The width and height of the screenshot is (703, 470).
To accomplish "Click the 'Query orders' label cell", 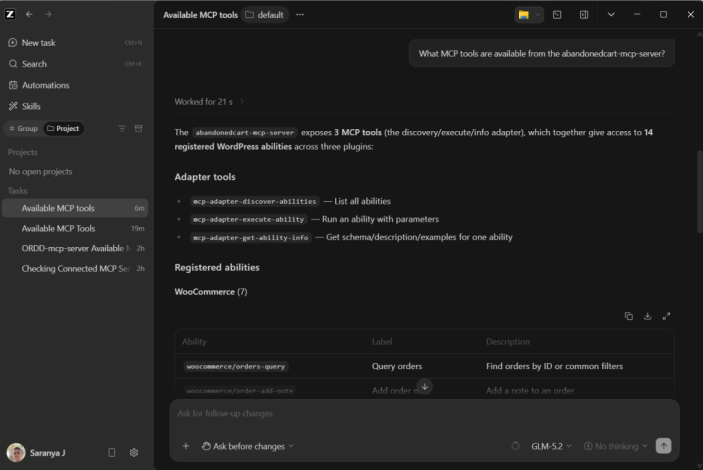I will click(397, 366).
